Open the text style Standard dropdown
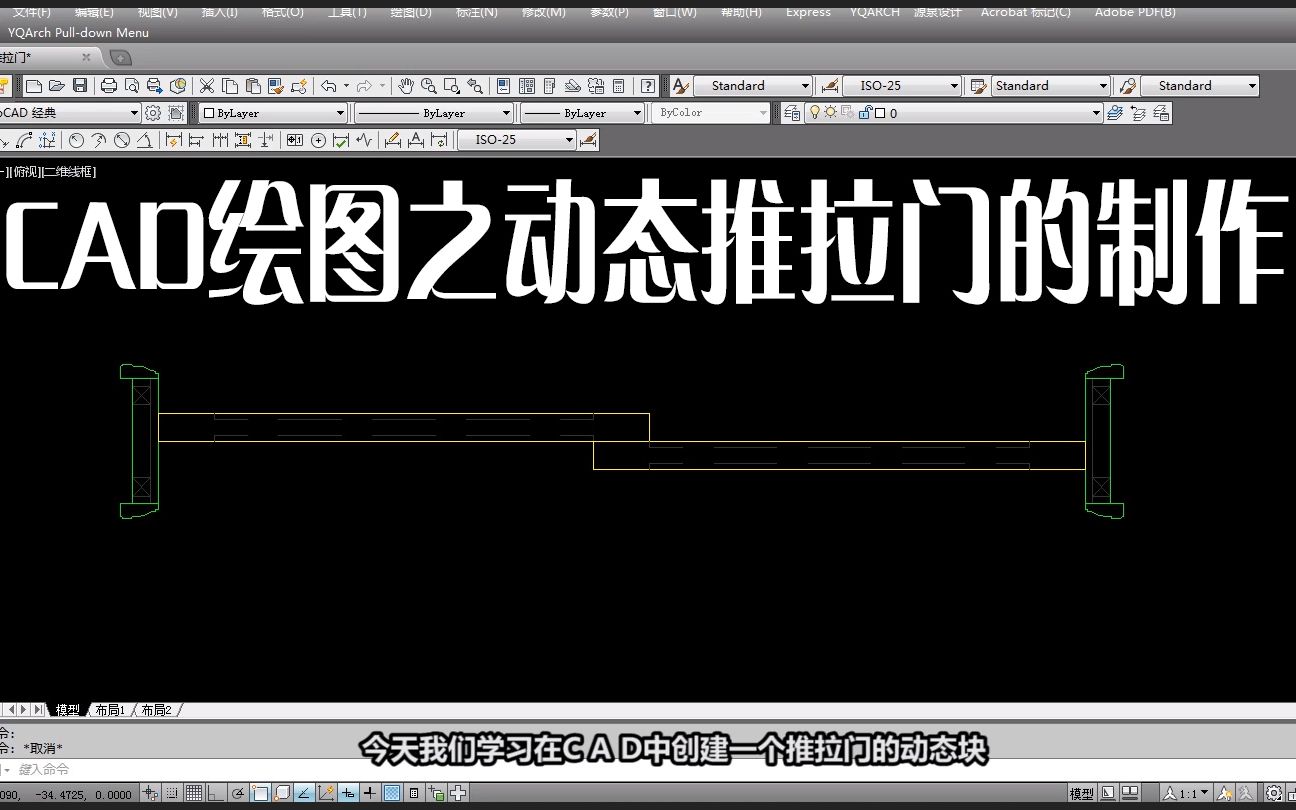The width and height of the screenshot is (1296, 810). click(x=753, y=86)
